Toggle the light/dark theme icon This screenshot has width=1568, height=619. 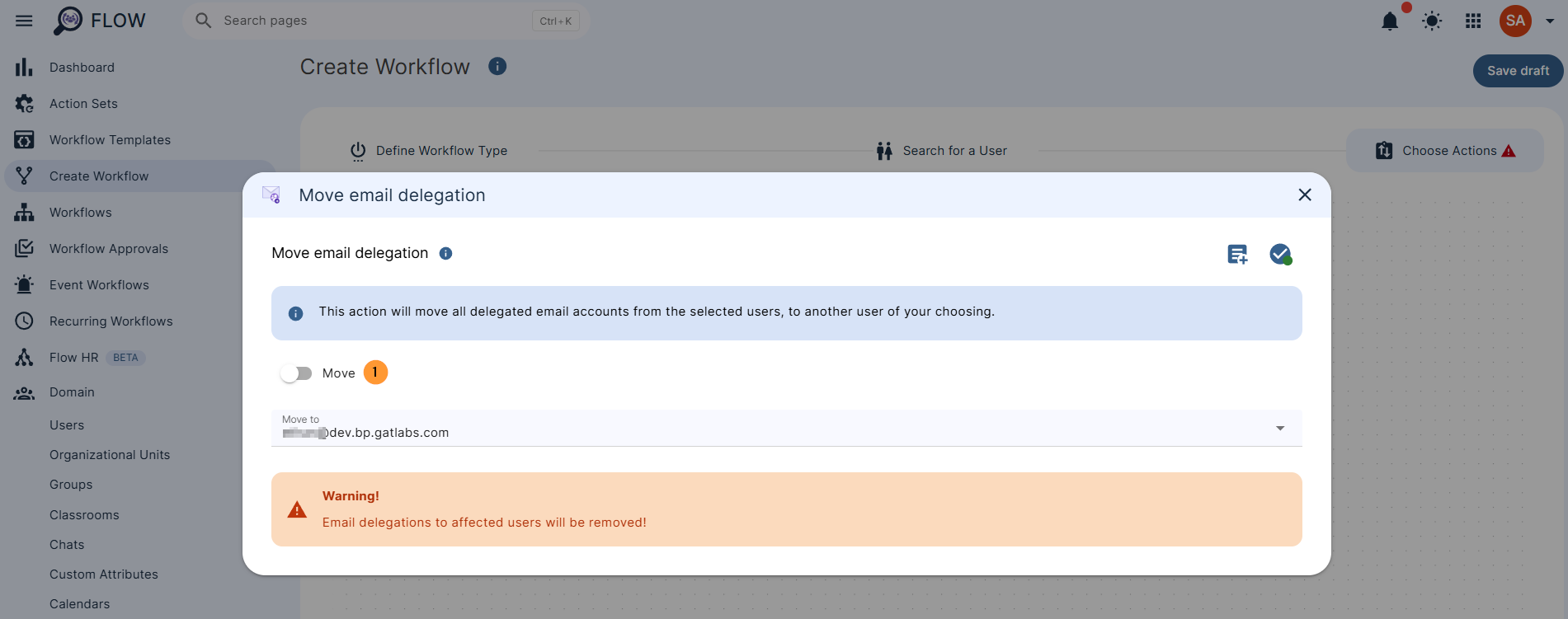[1432, 21]
